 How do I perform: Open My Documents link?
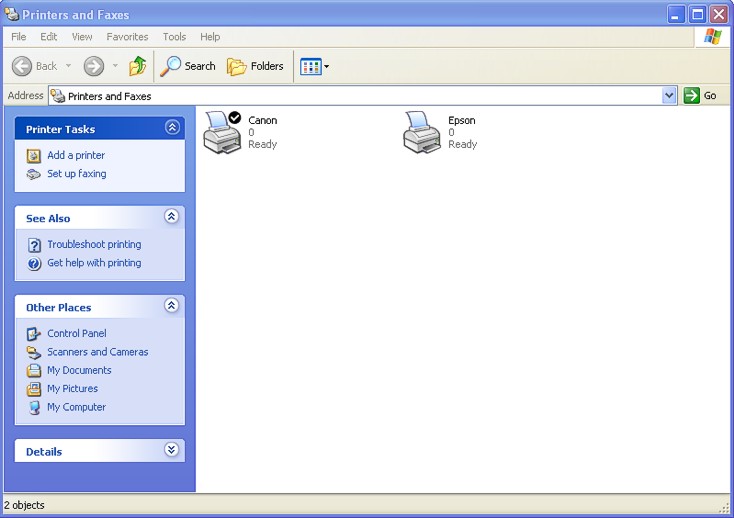pyautogui.click(x=79, y=370)
